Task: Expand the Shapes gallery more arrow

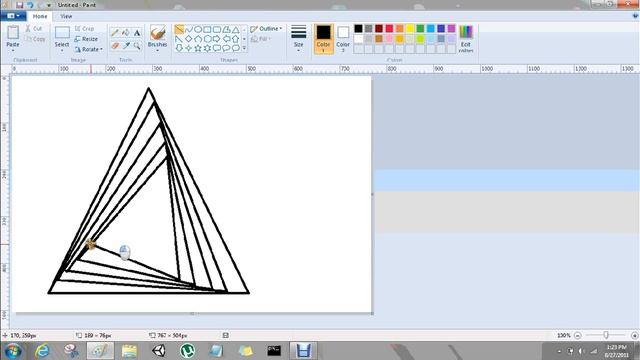Action: [244, 49]
